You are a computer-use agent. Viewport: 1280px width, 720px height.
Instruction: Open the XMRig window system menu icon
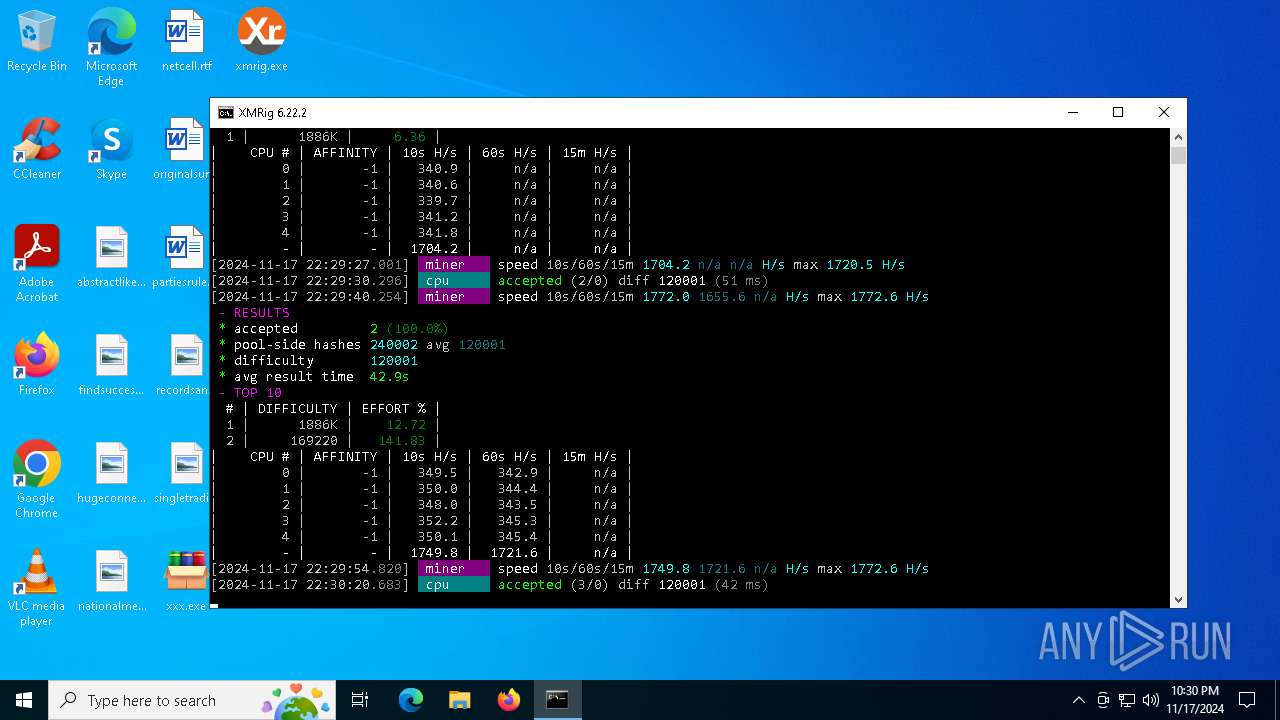226,113
